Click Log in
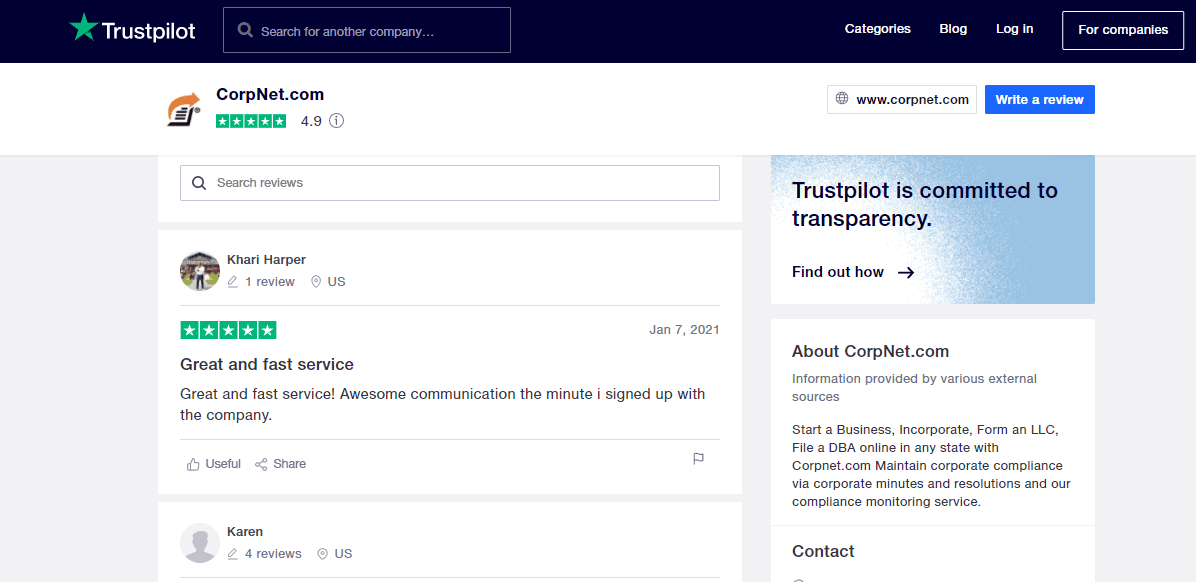1196x582 pixels. (1014, 29)
